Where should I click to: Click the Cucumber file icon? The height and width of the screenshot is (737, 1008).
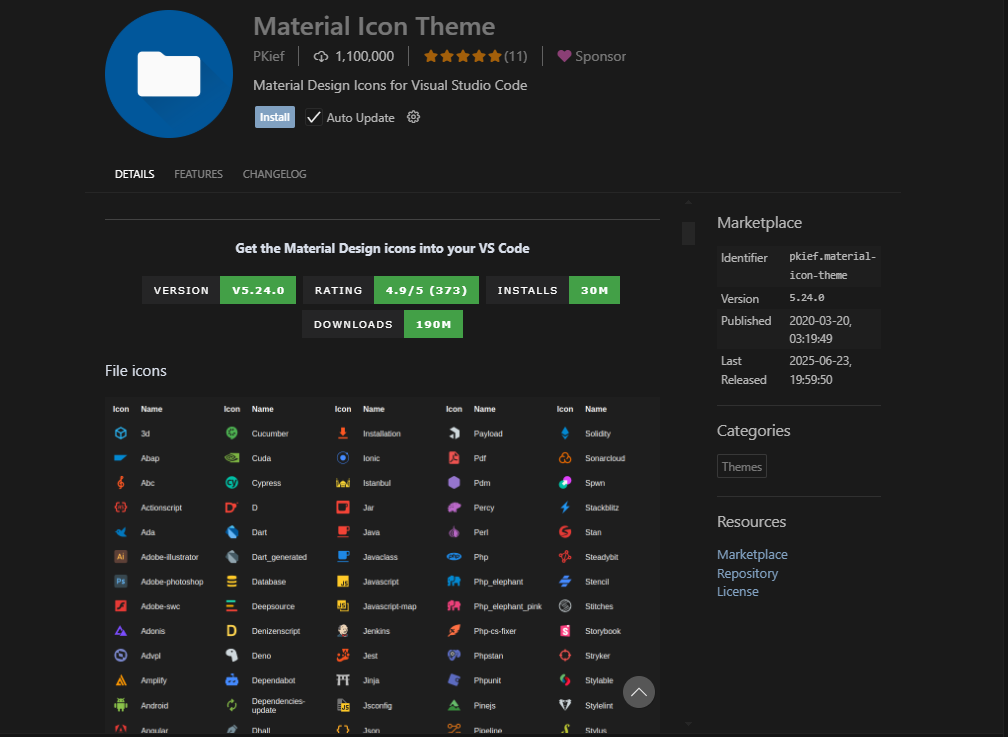pos(232,433)
